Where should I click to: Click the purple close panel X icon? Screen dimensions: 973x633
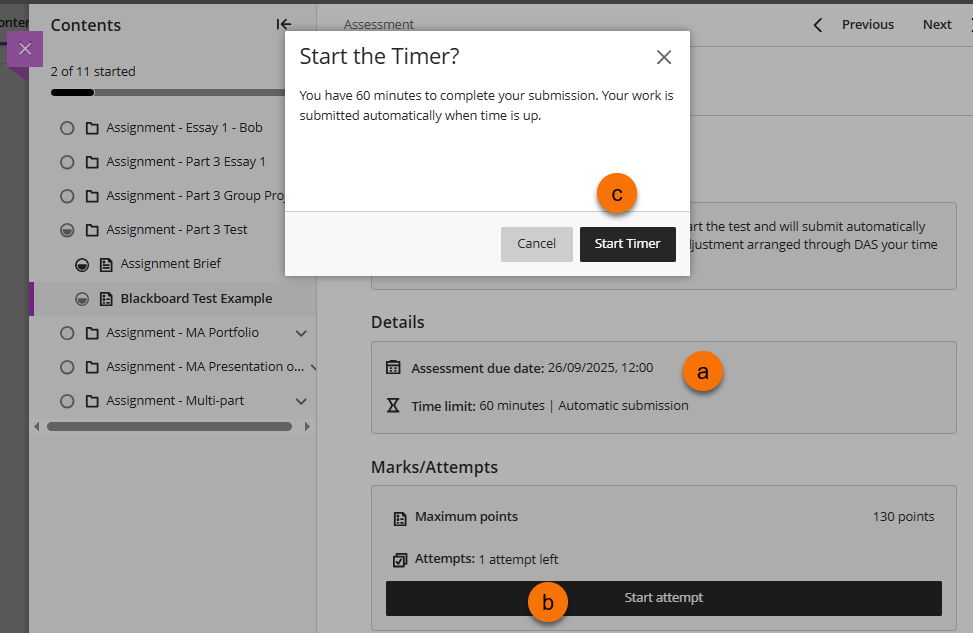pyautogui.click(x=25, y=48)
